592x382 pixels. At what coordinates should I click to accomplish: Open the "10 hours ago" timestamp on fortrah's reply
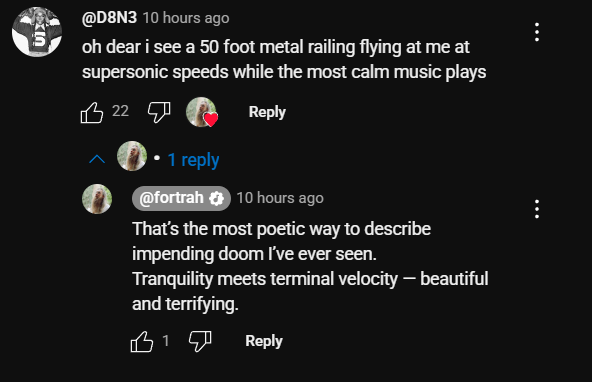(280, 198)
